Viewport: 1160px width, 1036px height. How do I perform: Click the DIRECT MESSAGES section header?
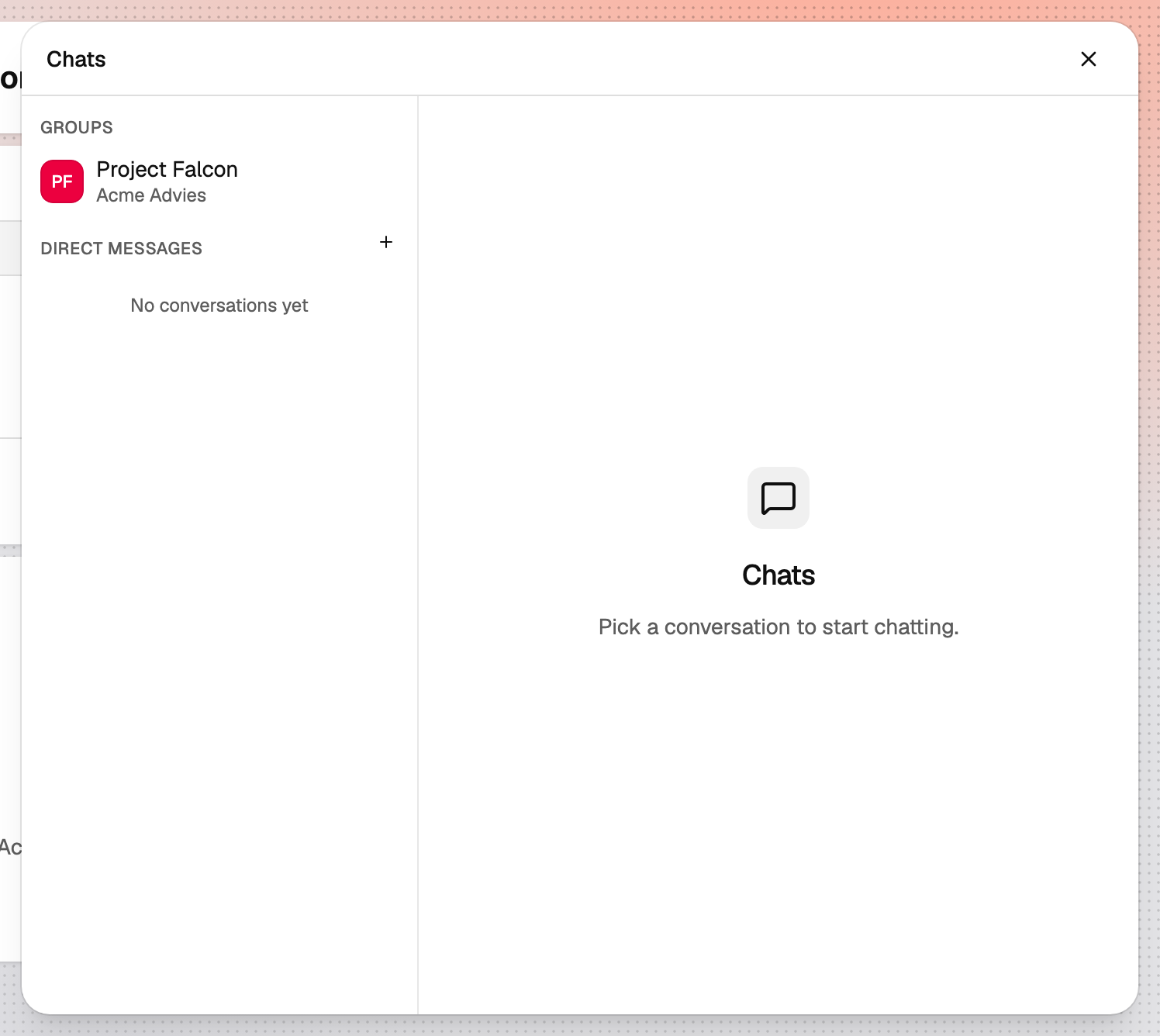(x=122, y=248)
